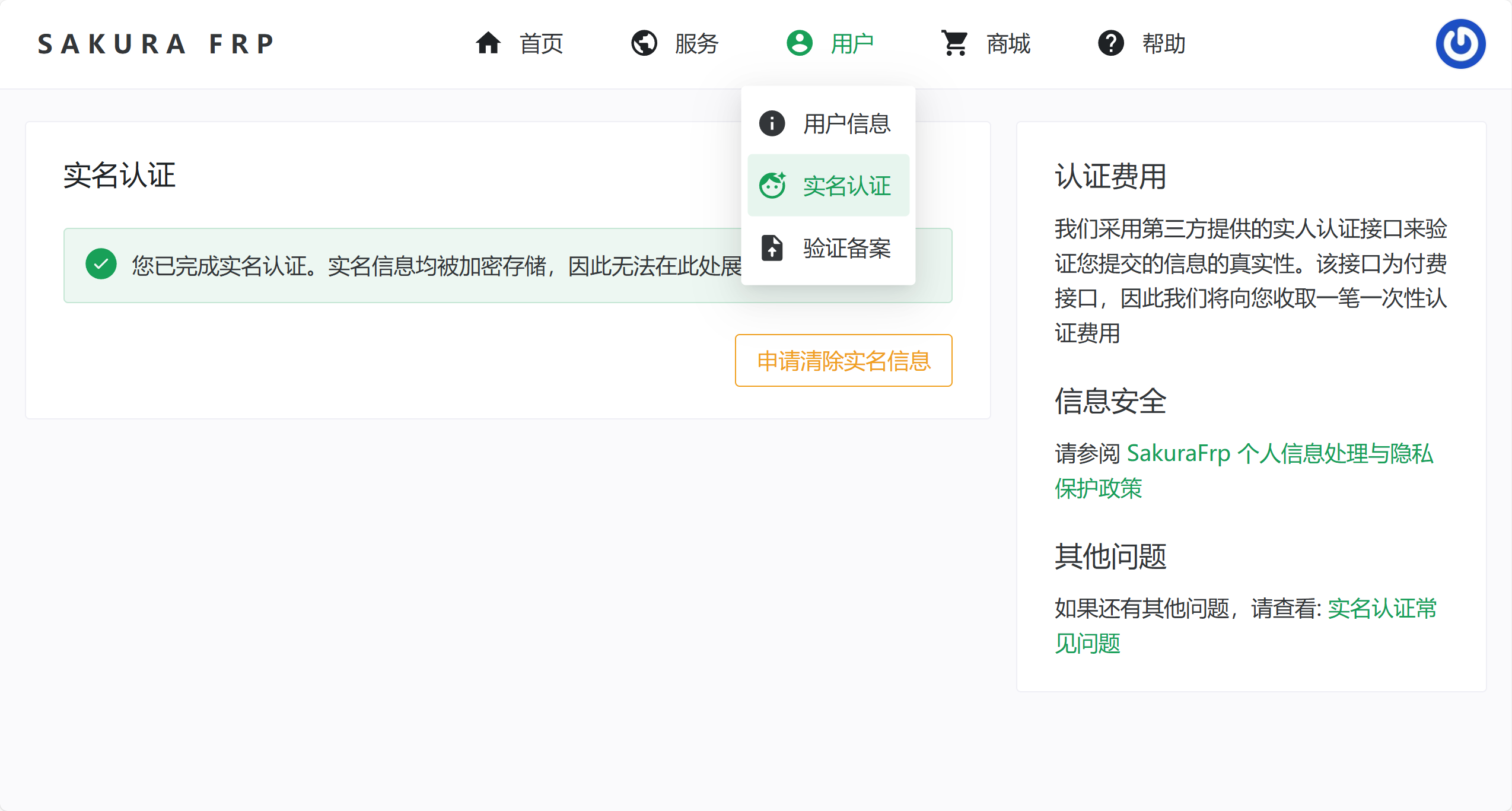Select 验证备案 from the user menu

pyautogui.click(x=847, y=249)
